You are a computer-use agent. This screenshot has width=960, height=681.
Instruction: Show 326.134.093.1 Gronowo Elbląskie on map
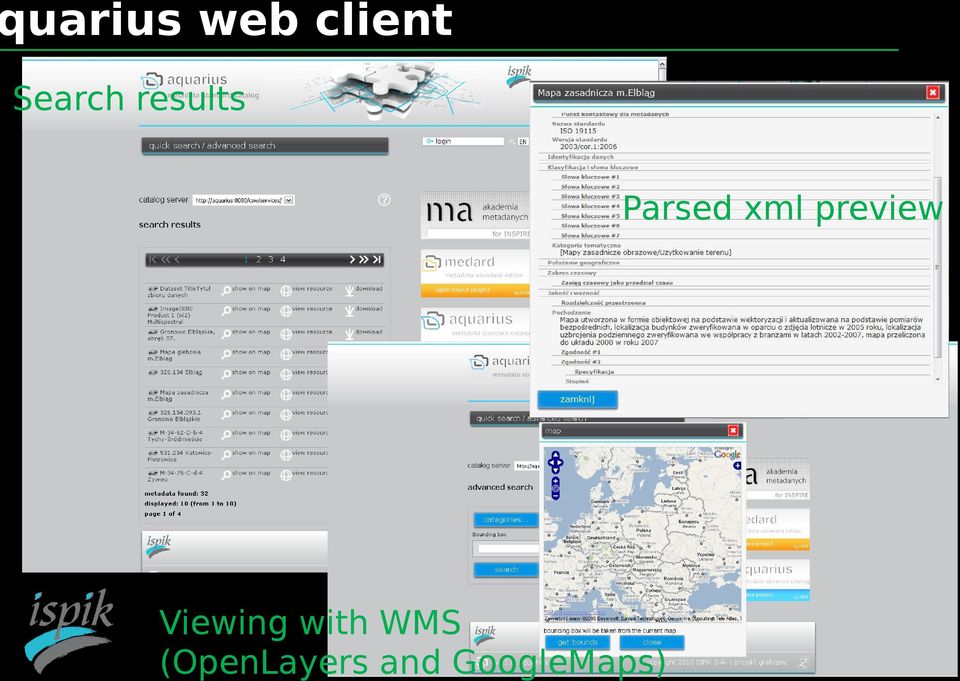[246, 413]
